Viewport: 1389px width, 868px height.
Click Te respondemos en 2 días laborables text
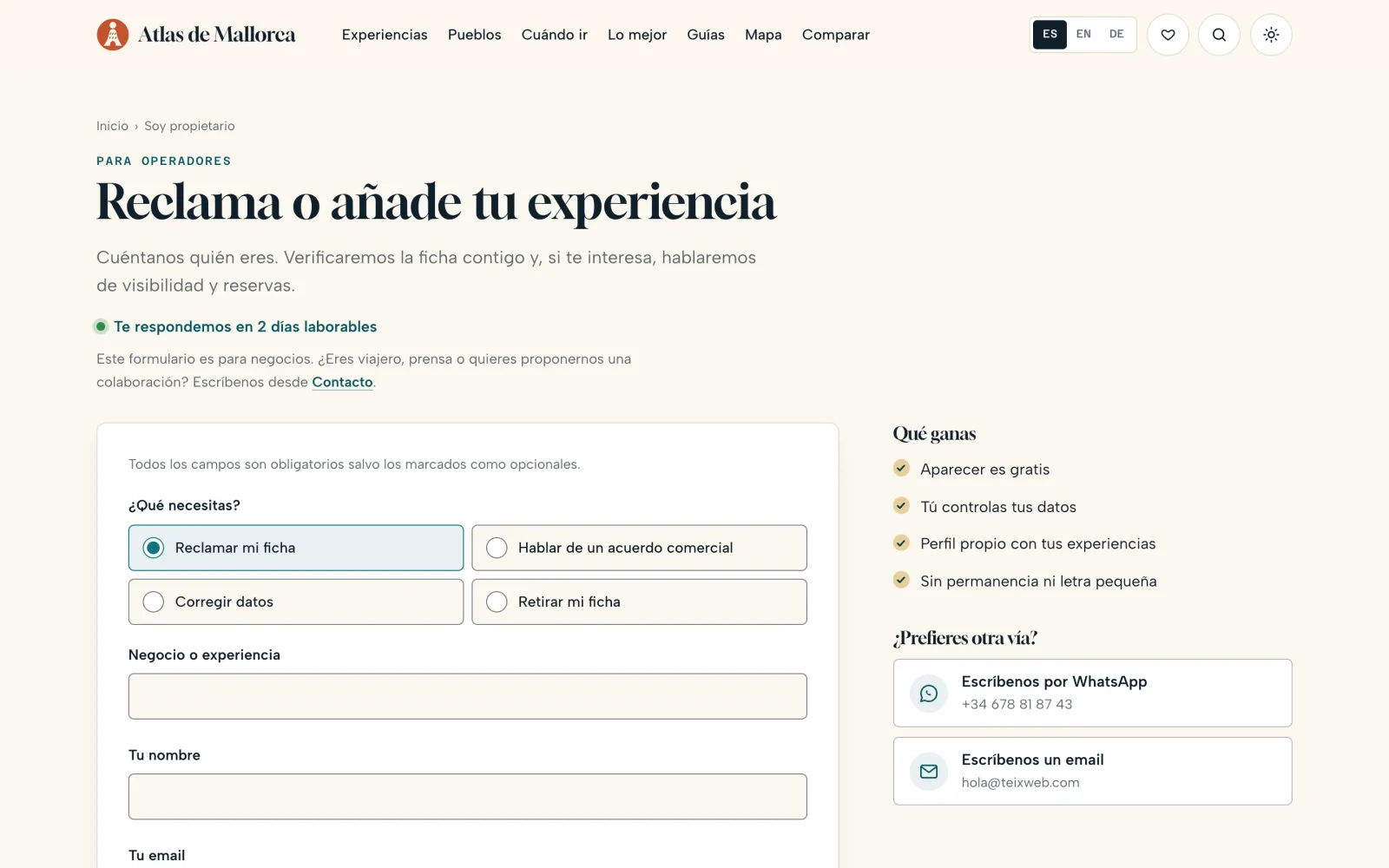click(246, 326)
